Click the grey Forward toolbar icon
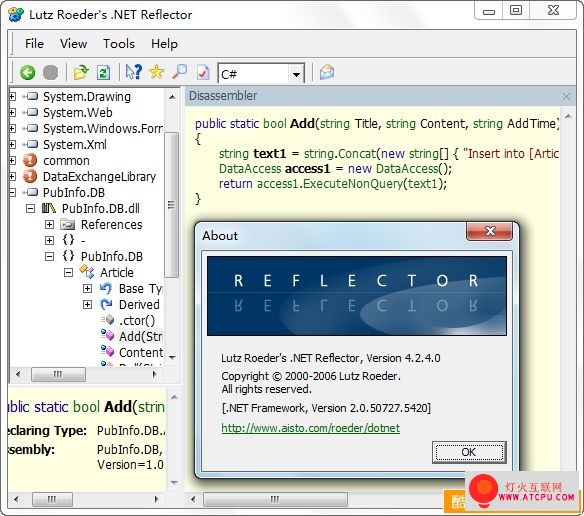 pos(50,73)
